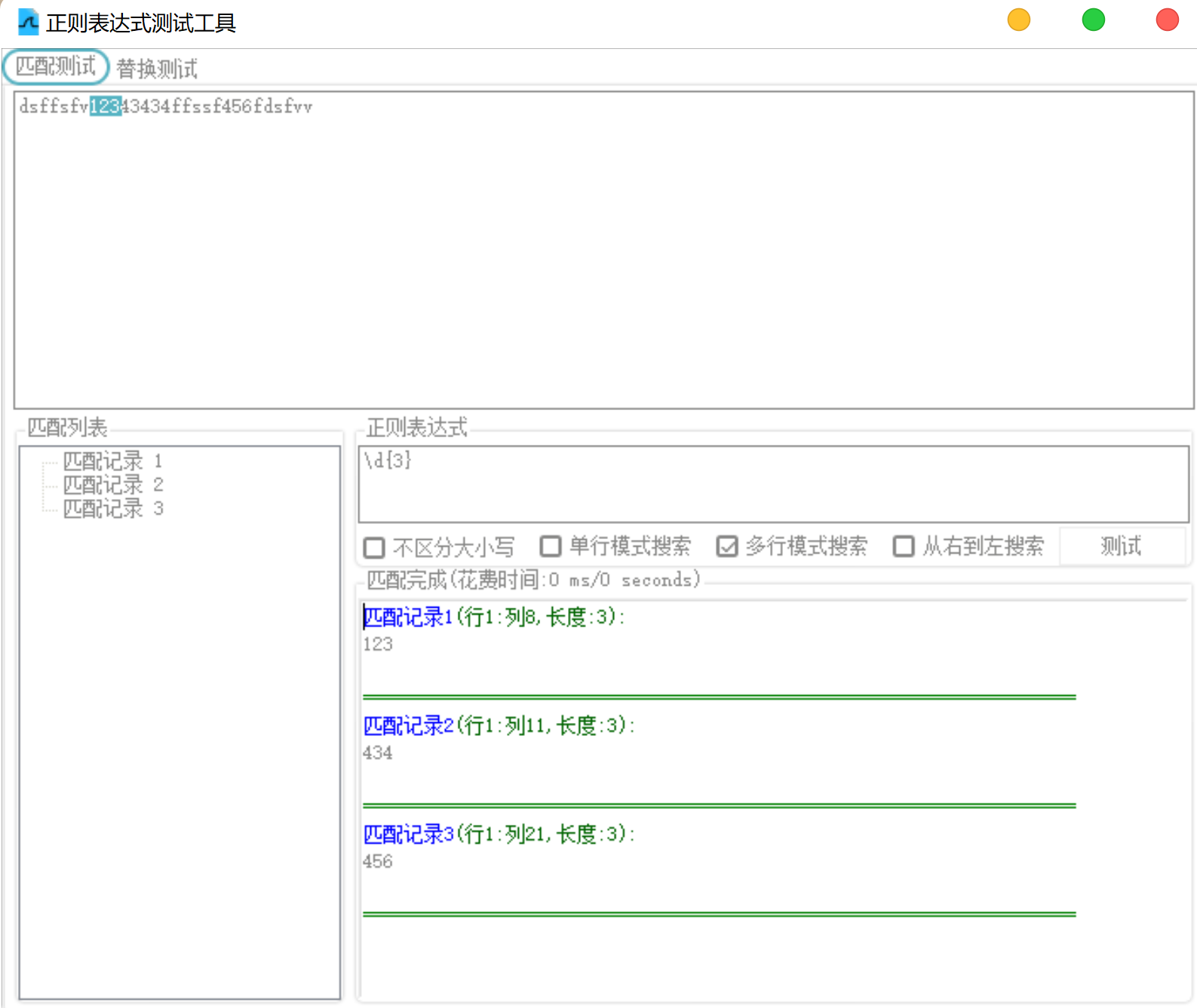Click the green maximize window button
The width and height of the screenshot is (1197, 1008).
coord(1093,20)
